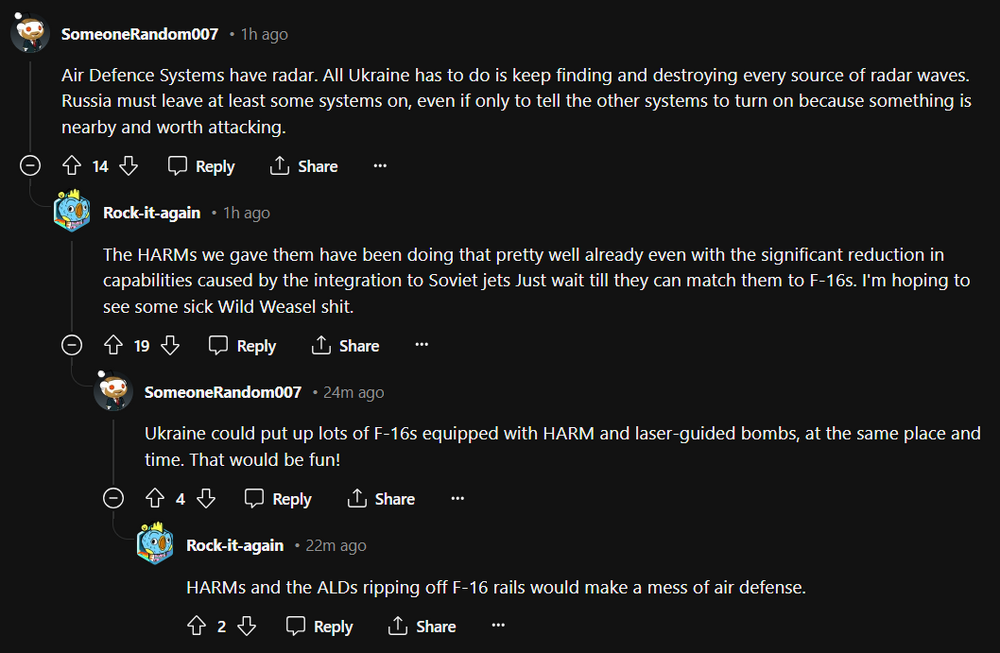The width and height of the screenshot is (1000, 653).
Task: Collapse the top SomeoneRandom007 comment thread
Action: tap(31, 166)
